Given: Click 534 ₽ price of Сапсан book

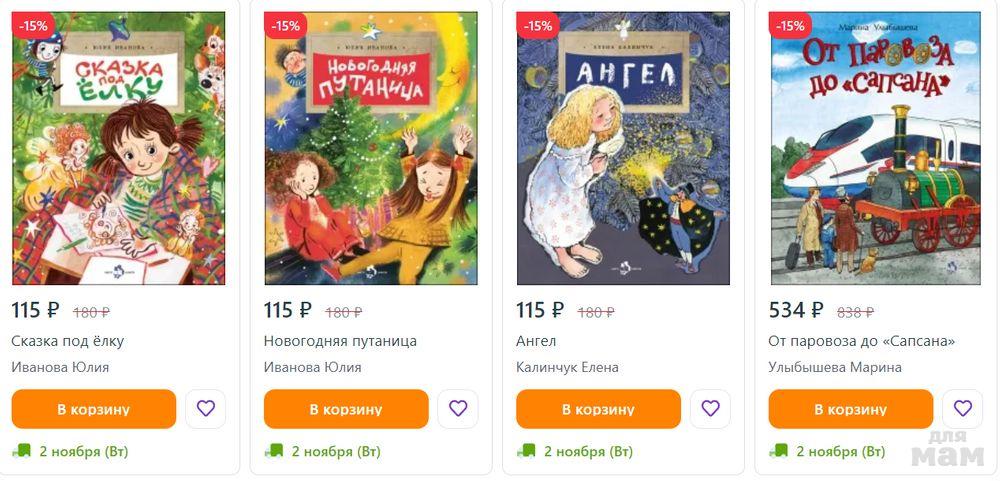Looking at the screenshot, I should point(796,310).
